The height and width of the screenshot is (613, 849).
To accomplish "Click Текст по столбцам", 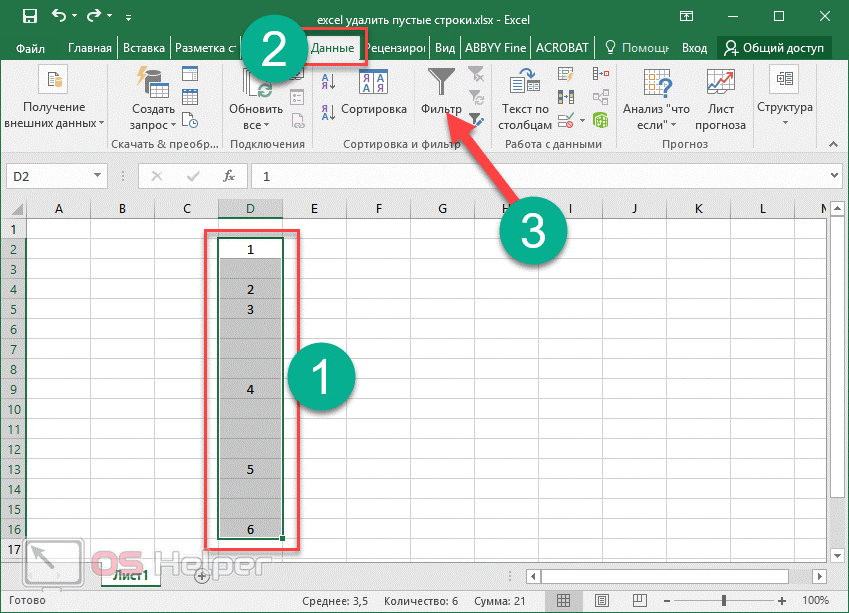I will point(525,100).
